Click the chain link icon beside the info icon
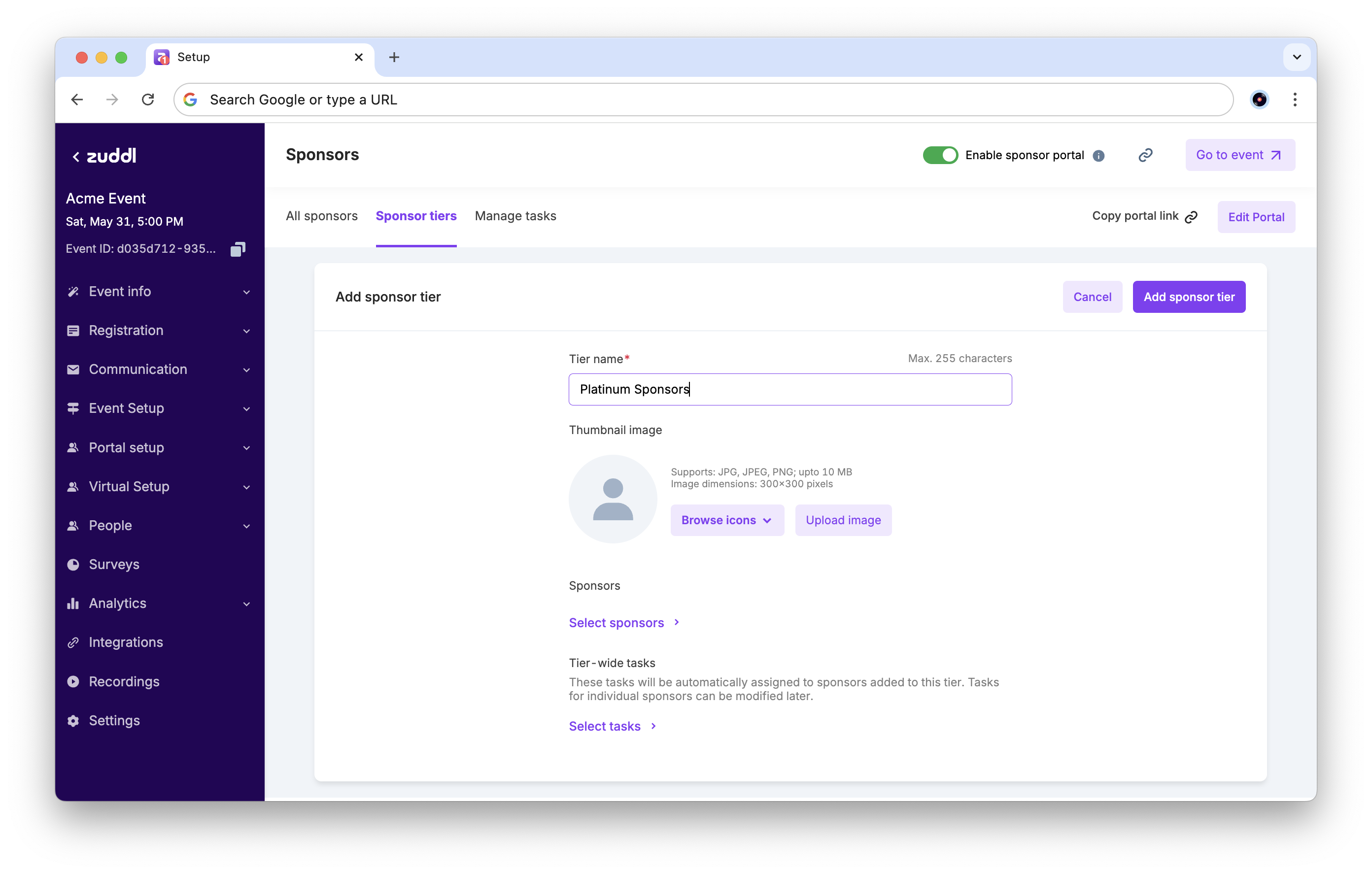The image size is (1372, 874). click(1145, 155)
